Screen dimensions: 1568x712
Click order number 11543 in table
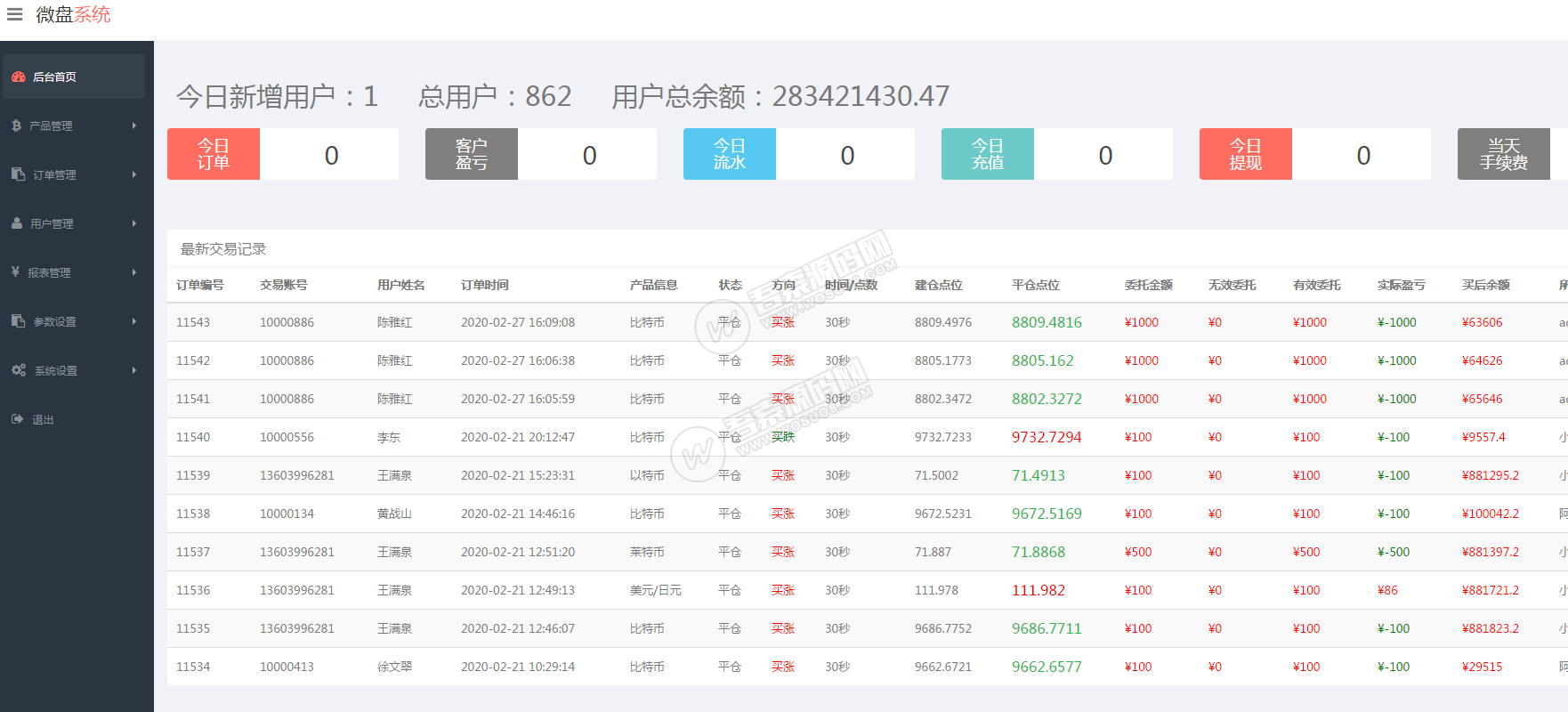(x=193, y=322)
